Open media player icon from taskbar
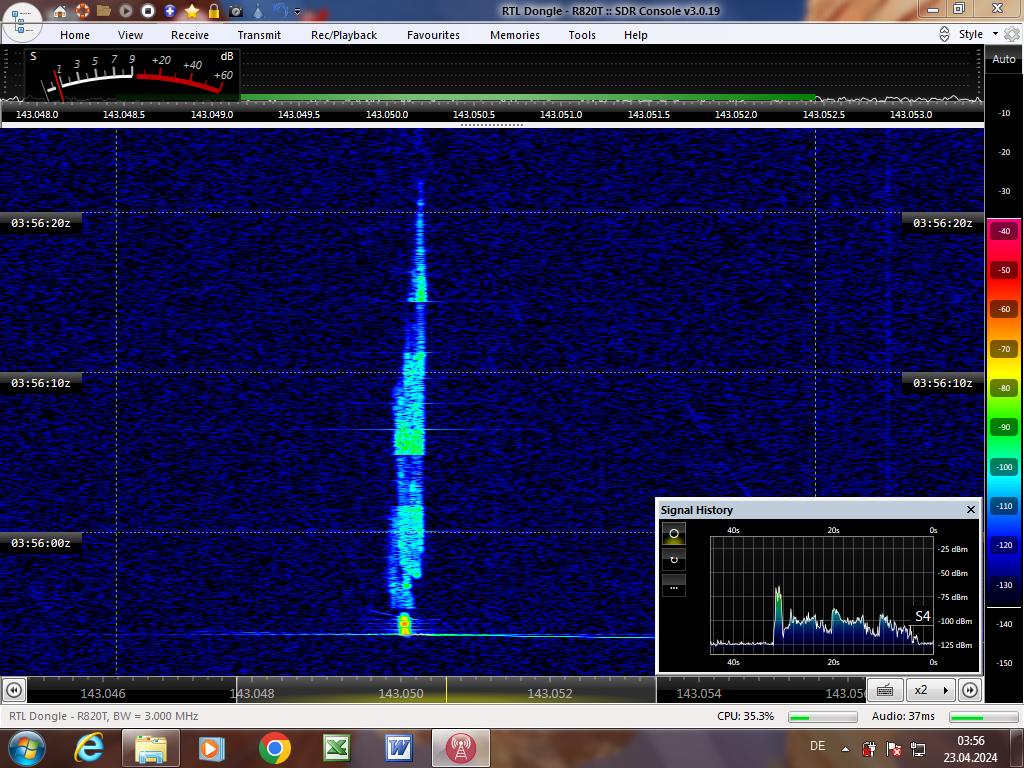Image resolution: width=1024 pixels, height=768 pixels. tap(212, 748)
